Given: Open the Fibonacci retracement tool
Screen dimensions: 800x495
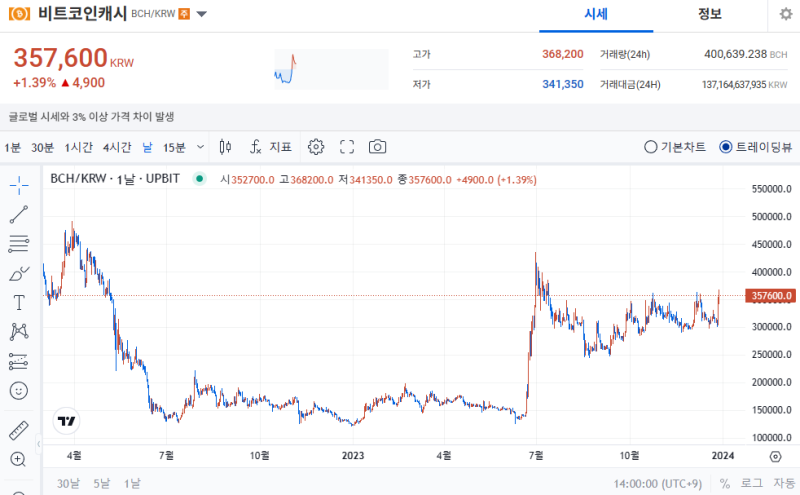Looking at the screenshot, I should 19,244.
